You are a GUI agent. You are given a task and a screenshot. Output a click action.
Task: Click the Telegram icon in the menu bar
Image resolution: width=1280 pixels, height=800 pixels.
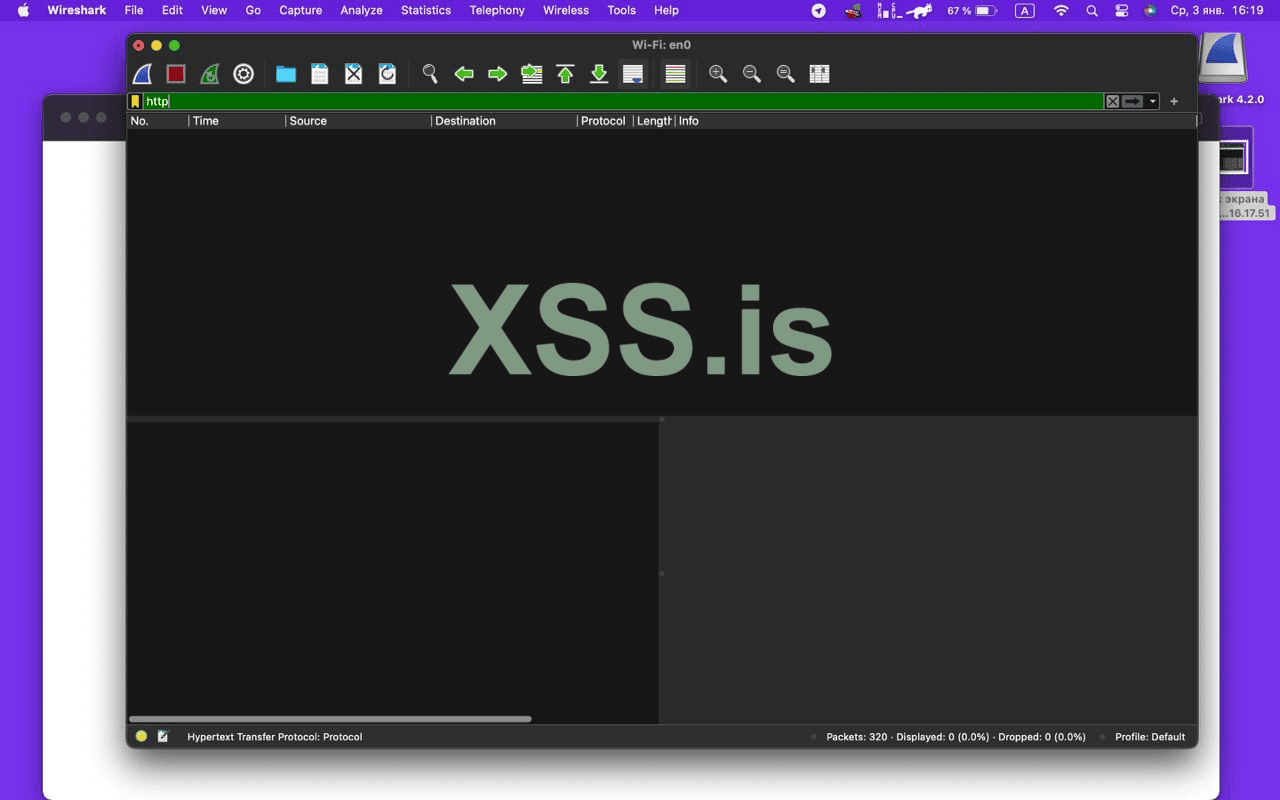point(818,10)
